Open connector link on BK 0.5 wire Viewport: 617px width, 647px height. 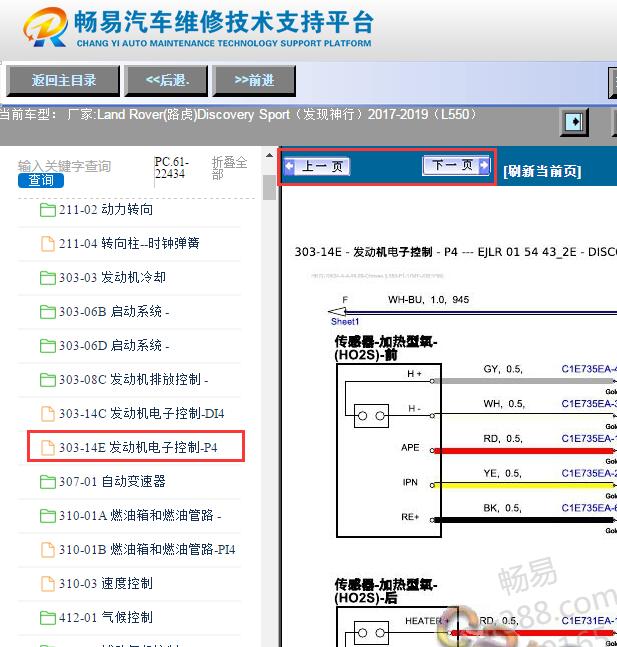[x=589, y=508]
